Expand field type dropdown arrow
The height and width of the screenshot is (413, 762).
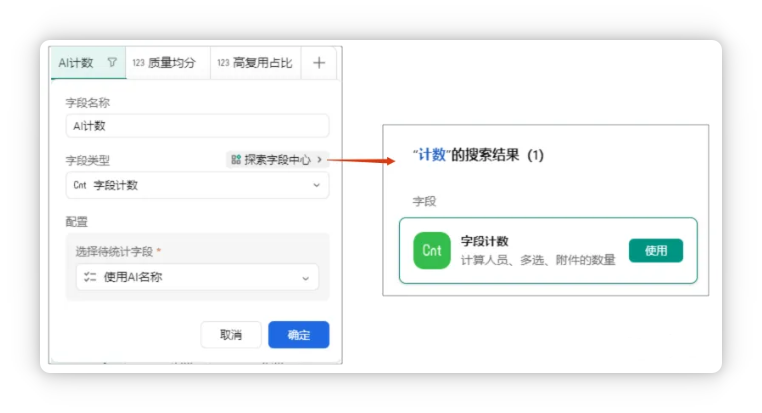click(316, 185)
